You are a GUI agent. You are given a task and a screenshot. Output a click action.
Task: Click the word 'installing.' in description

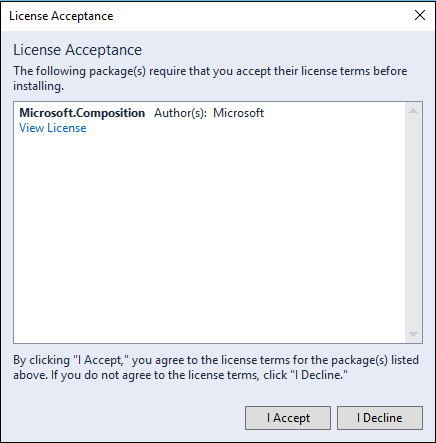pos(38,86)
